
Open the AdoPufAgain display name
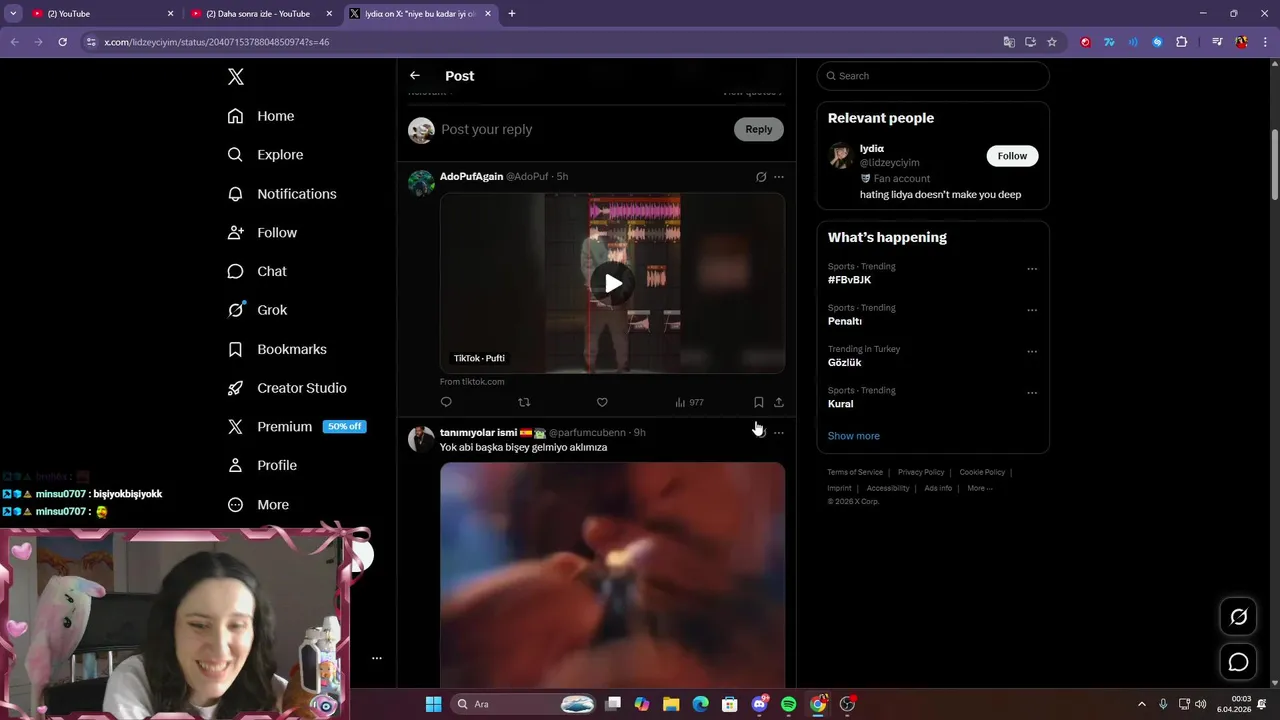point(471,177)
